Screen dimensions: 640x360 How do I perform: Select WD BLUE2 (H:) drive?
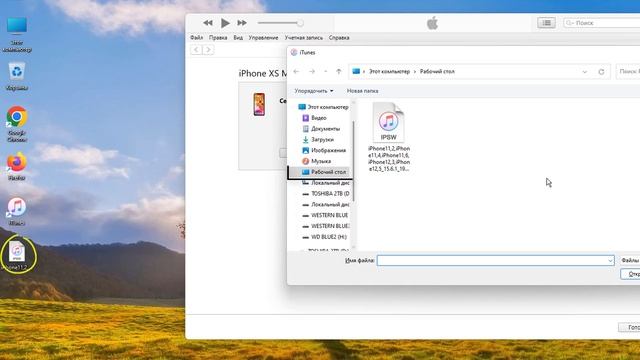click(324, 237)
